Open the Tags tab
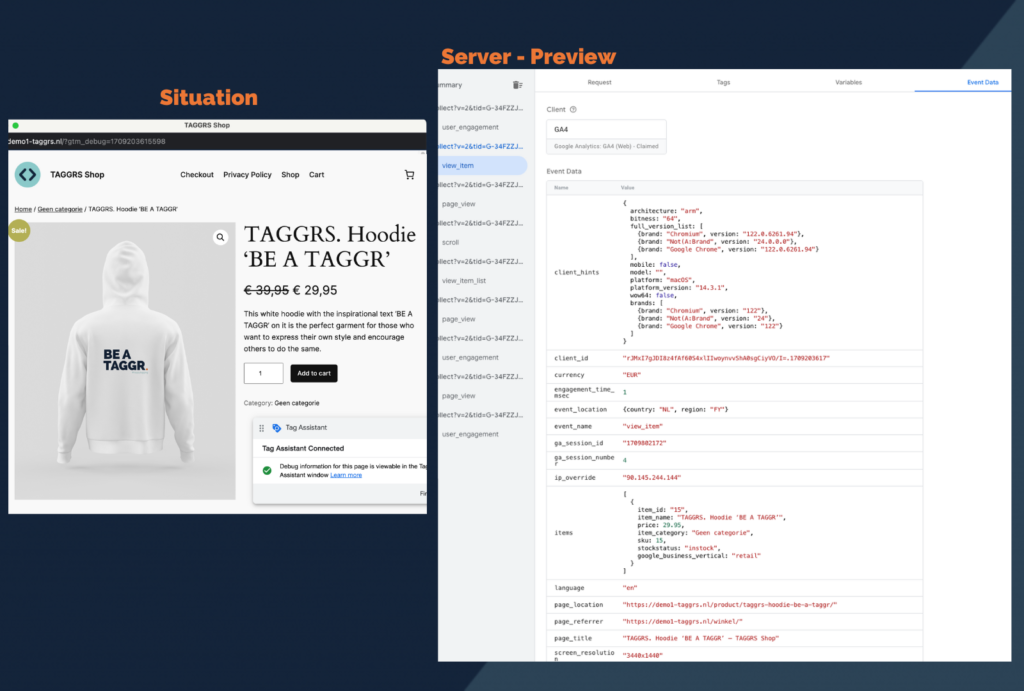 coord(724,82)
